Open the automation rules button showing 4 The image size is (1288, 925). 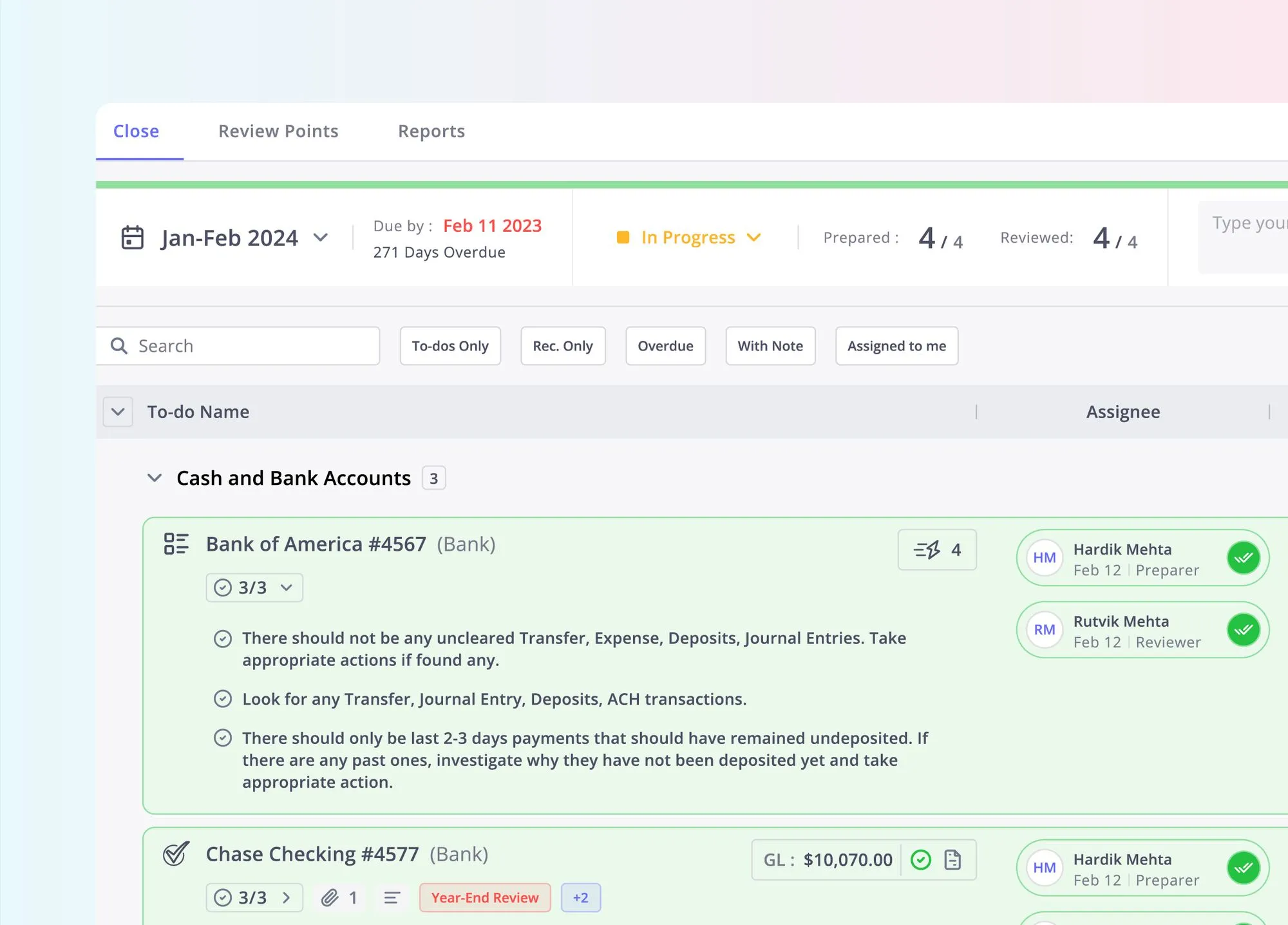point(936,550)
